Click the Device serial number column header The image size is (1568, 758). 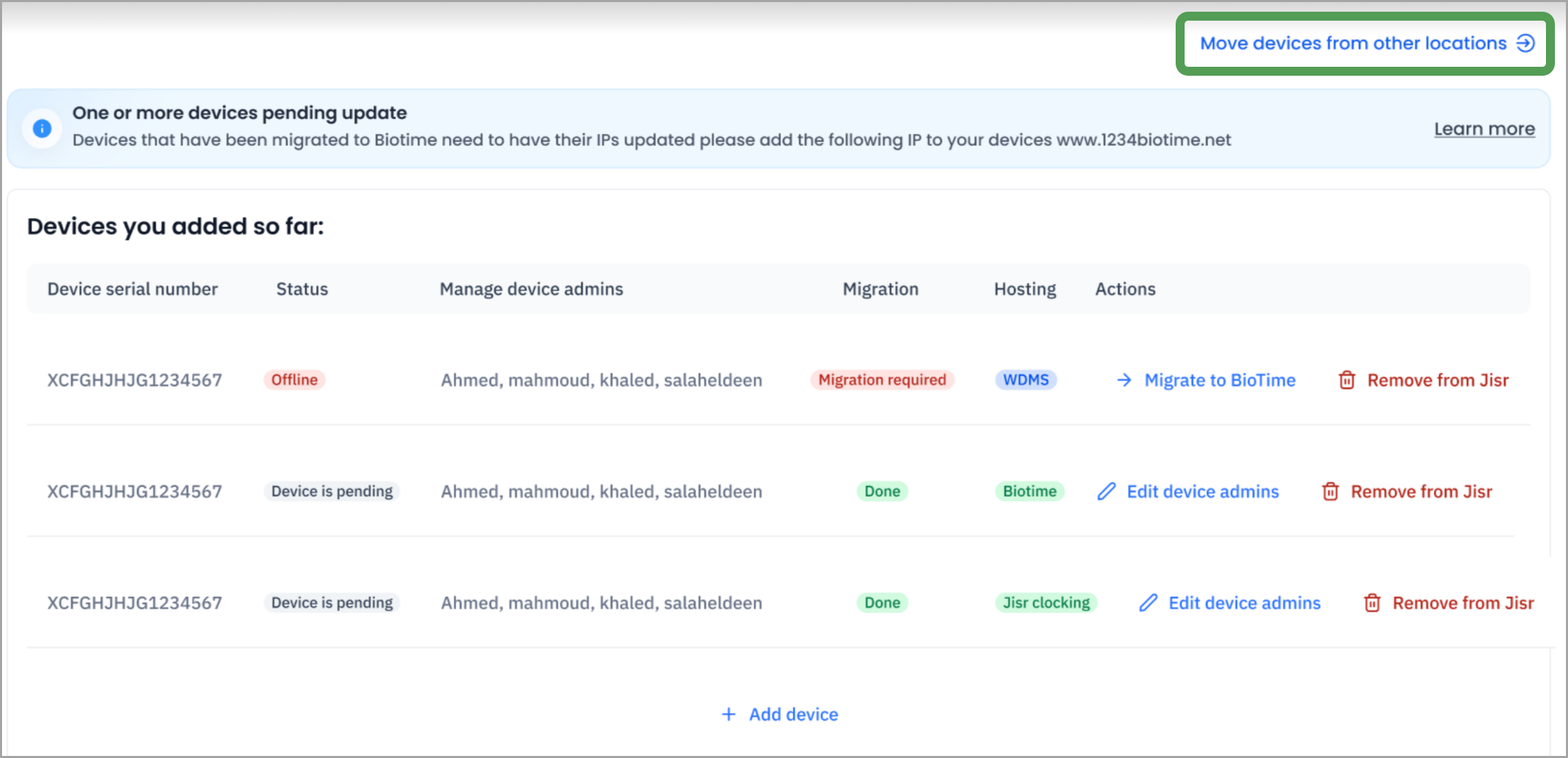tap(132, 289)
